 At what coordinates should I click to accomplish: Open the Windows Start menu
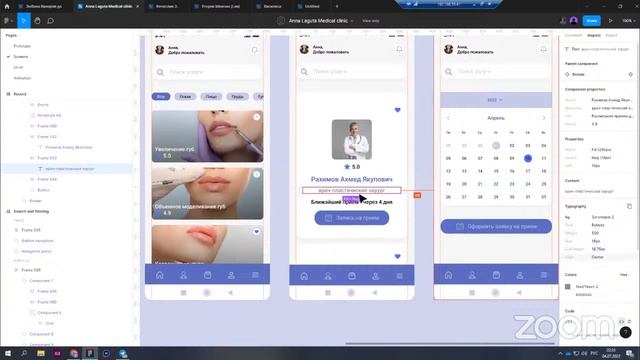tap(7, 353)
